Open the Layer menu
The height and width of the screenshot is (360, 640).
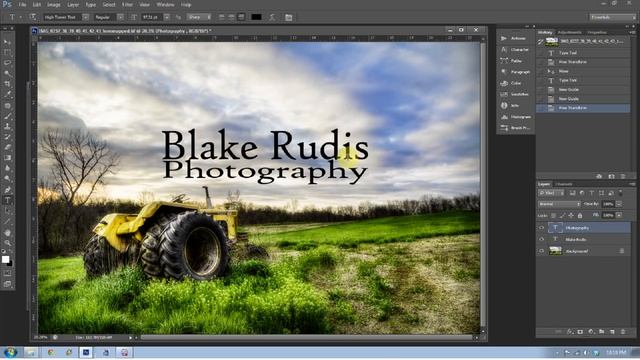(x=73, y=4)
